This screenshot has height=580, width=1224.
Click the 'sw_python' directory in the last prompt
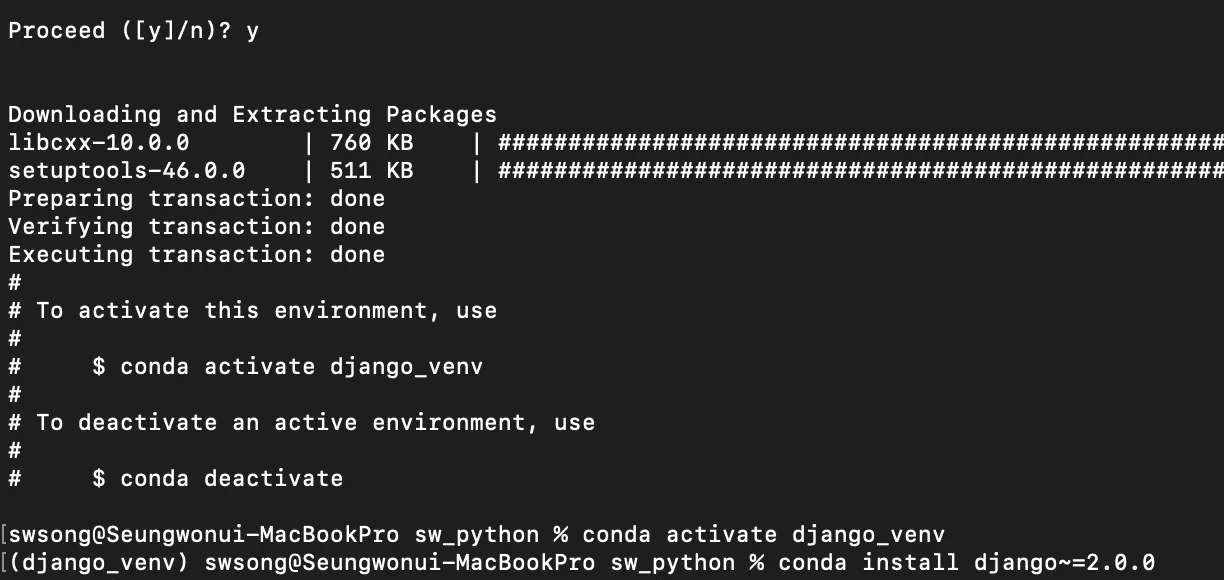[672, 563]
